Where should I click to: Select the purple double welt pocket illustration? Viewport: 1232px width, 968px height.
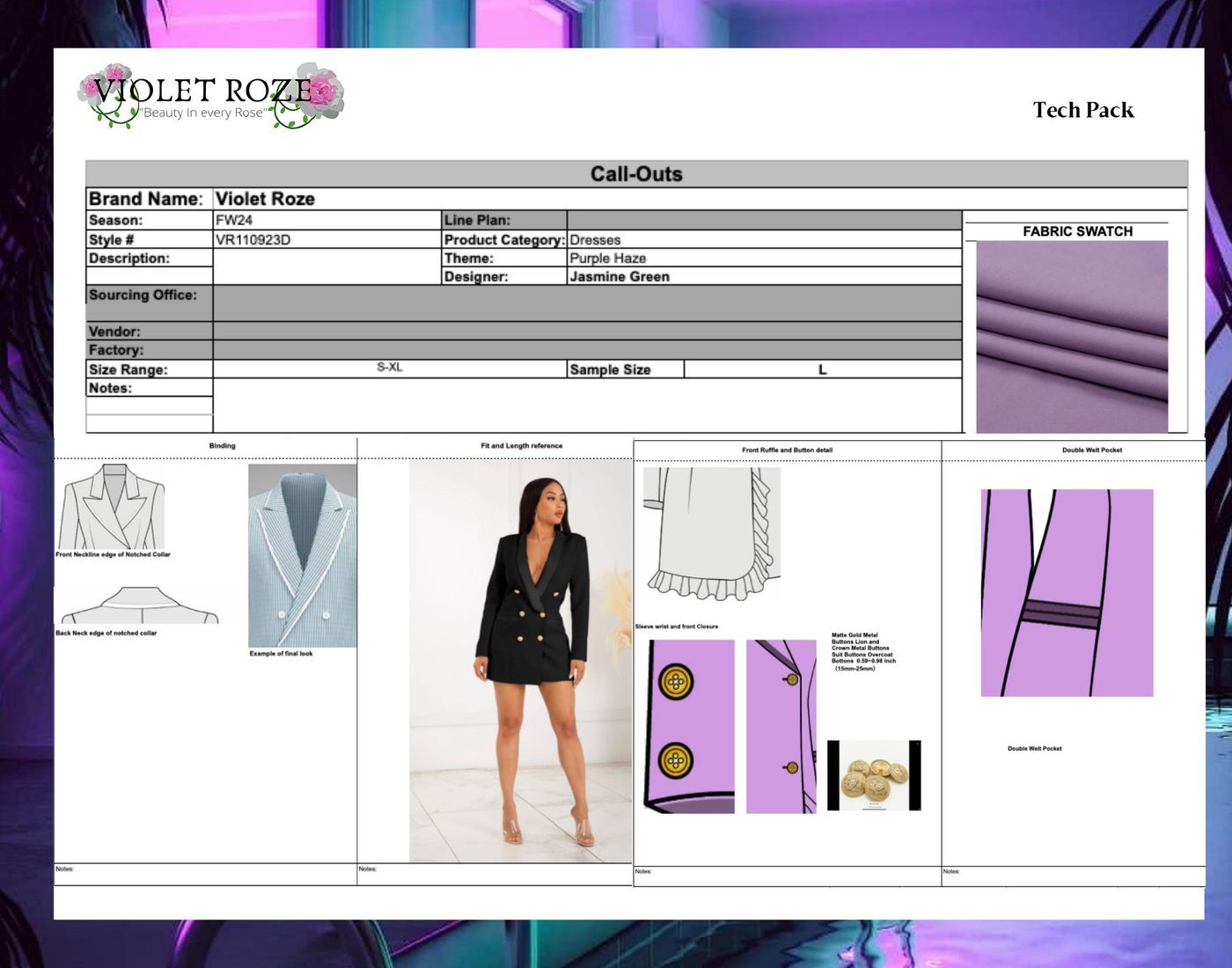click(1067, 593)
